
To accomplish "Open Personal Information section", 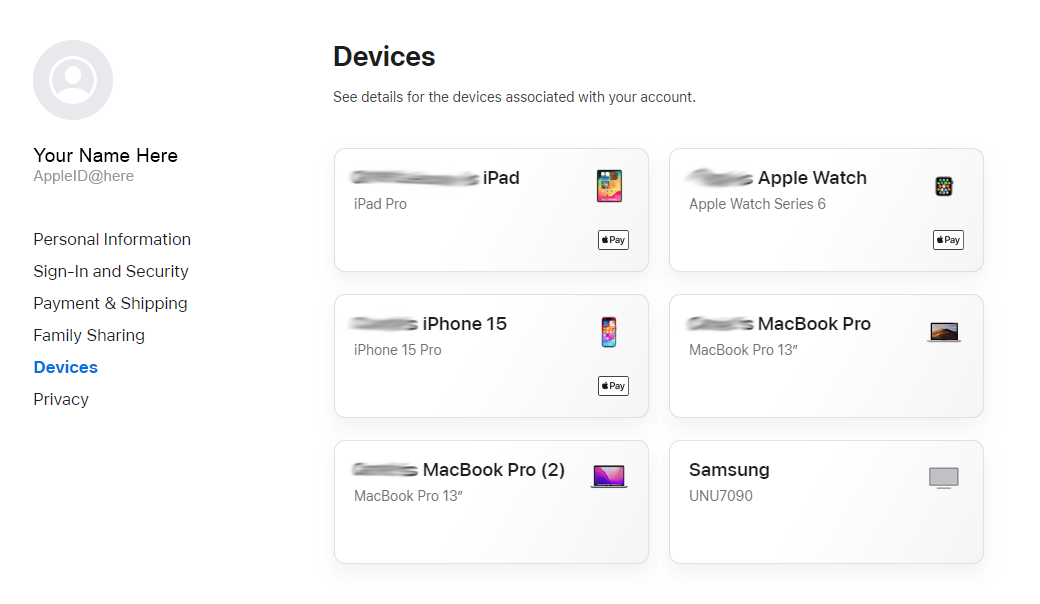I will tap(112, 239).
